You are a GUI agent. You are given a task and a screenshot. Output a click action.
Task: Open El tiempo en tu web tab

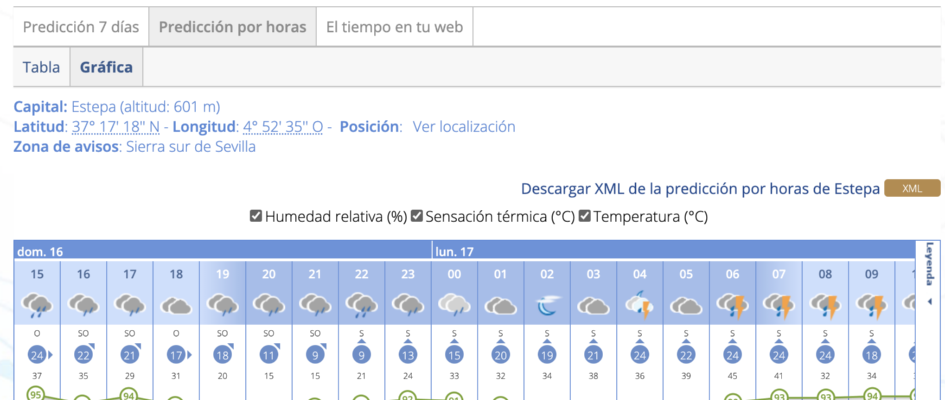(x=395, y=27)
